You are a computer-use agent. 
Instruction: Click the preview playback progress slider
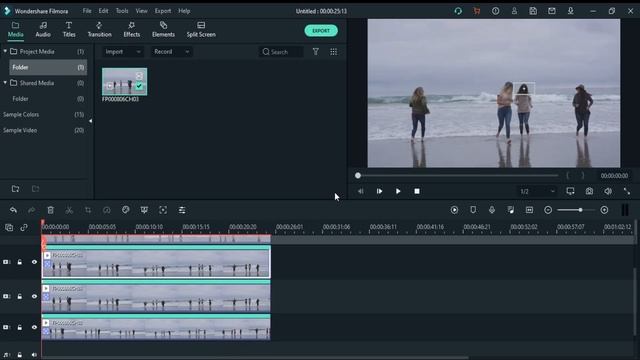coord(458,176)
